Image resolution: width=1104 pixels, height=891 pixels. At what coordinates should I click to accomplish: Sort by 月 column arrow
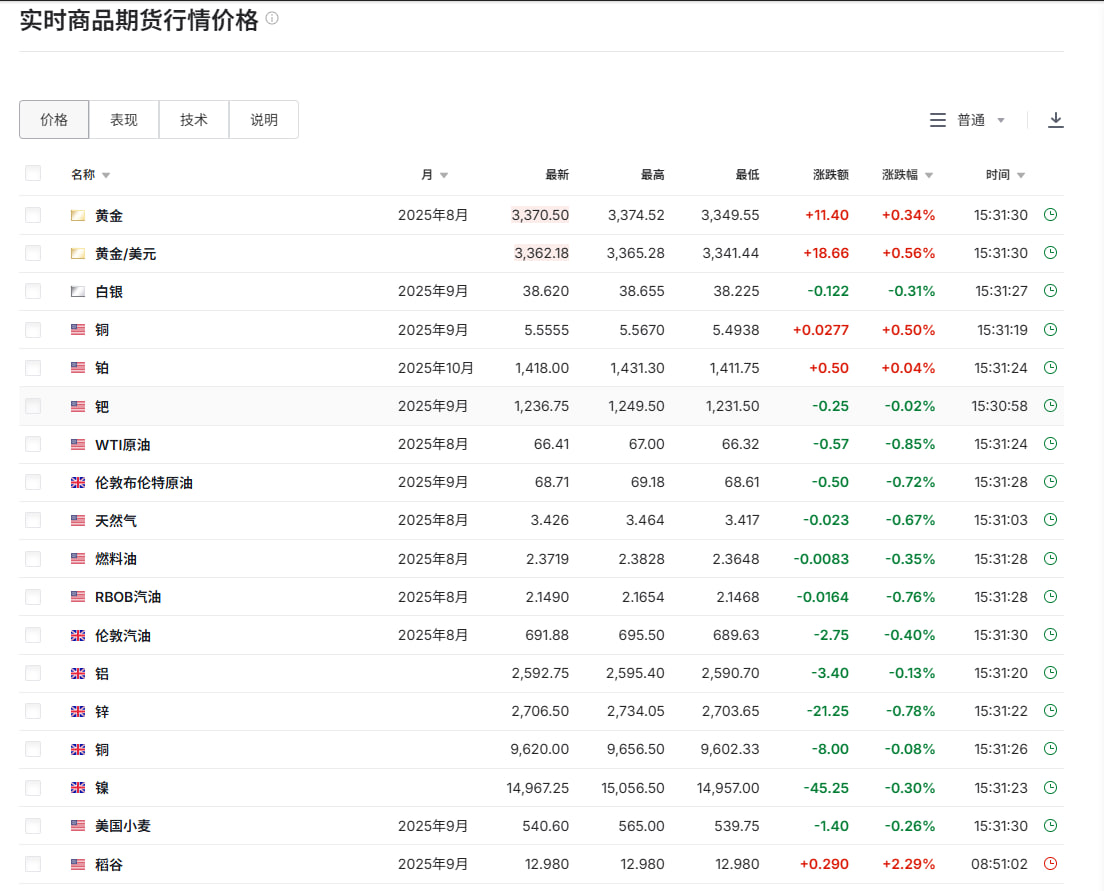pyautogui.click(x=444, y=175)
